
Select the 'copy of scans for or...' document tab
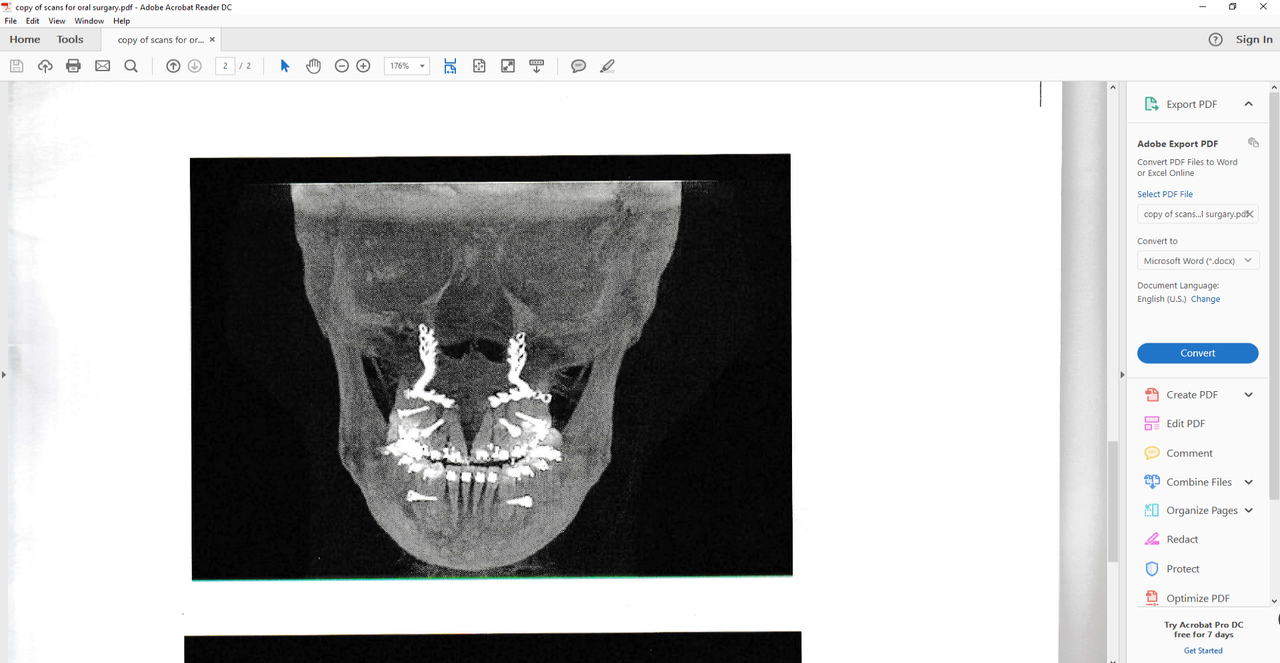(160, 40)
